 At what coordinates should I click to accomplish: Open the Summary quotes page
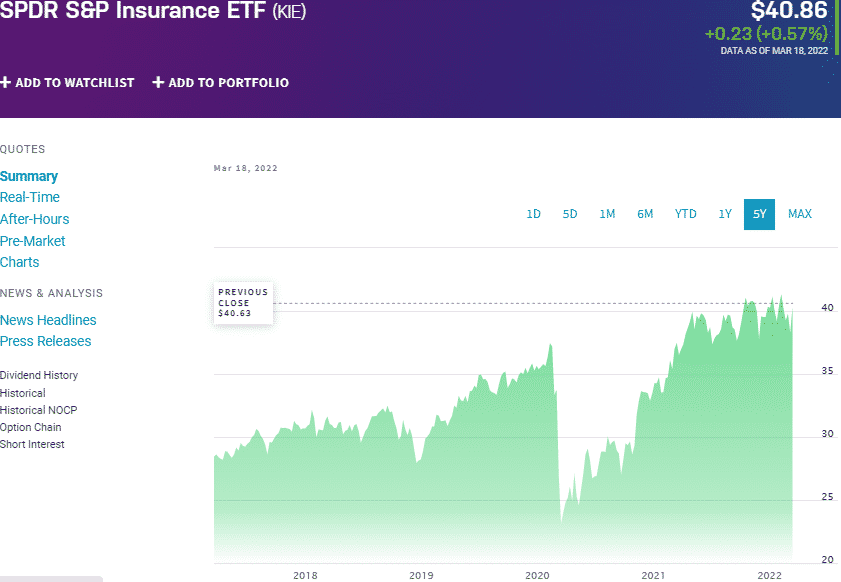29,176
